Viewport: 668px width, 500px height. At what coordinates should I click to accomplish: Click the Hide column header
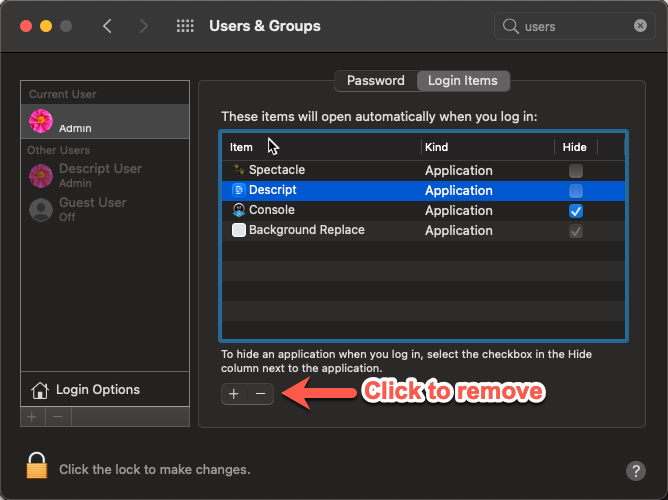[x=576, y=147]
